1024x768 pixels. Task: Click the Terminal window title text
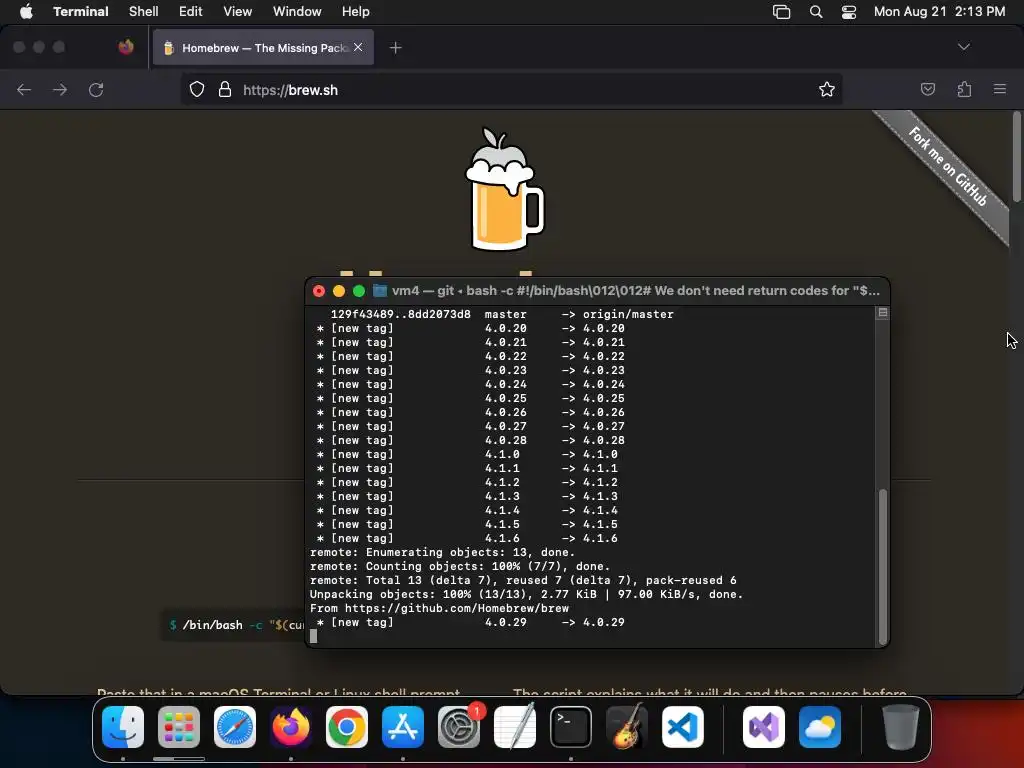click(x=635, y=291)
